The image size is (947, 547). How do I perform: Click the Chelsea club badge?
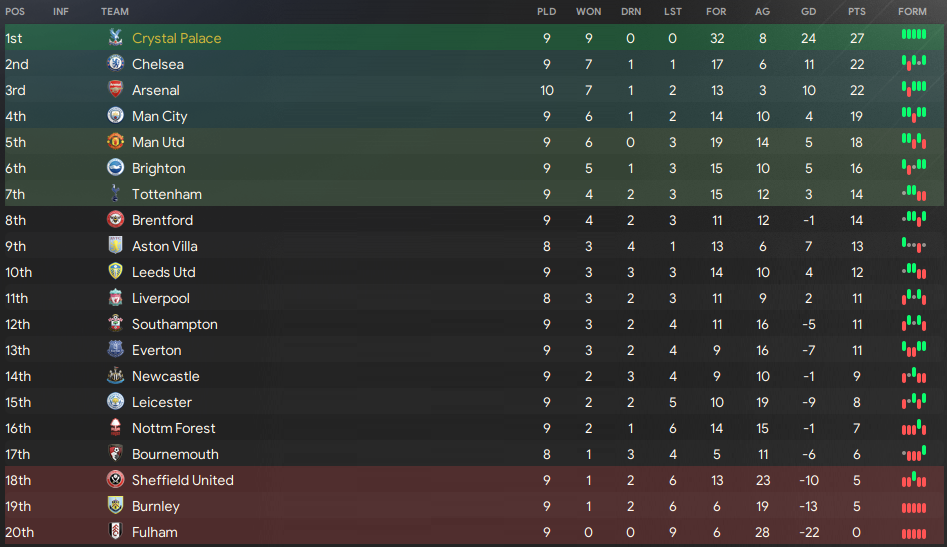tap(115, 63)
